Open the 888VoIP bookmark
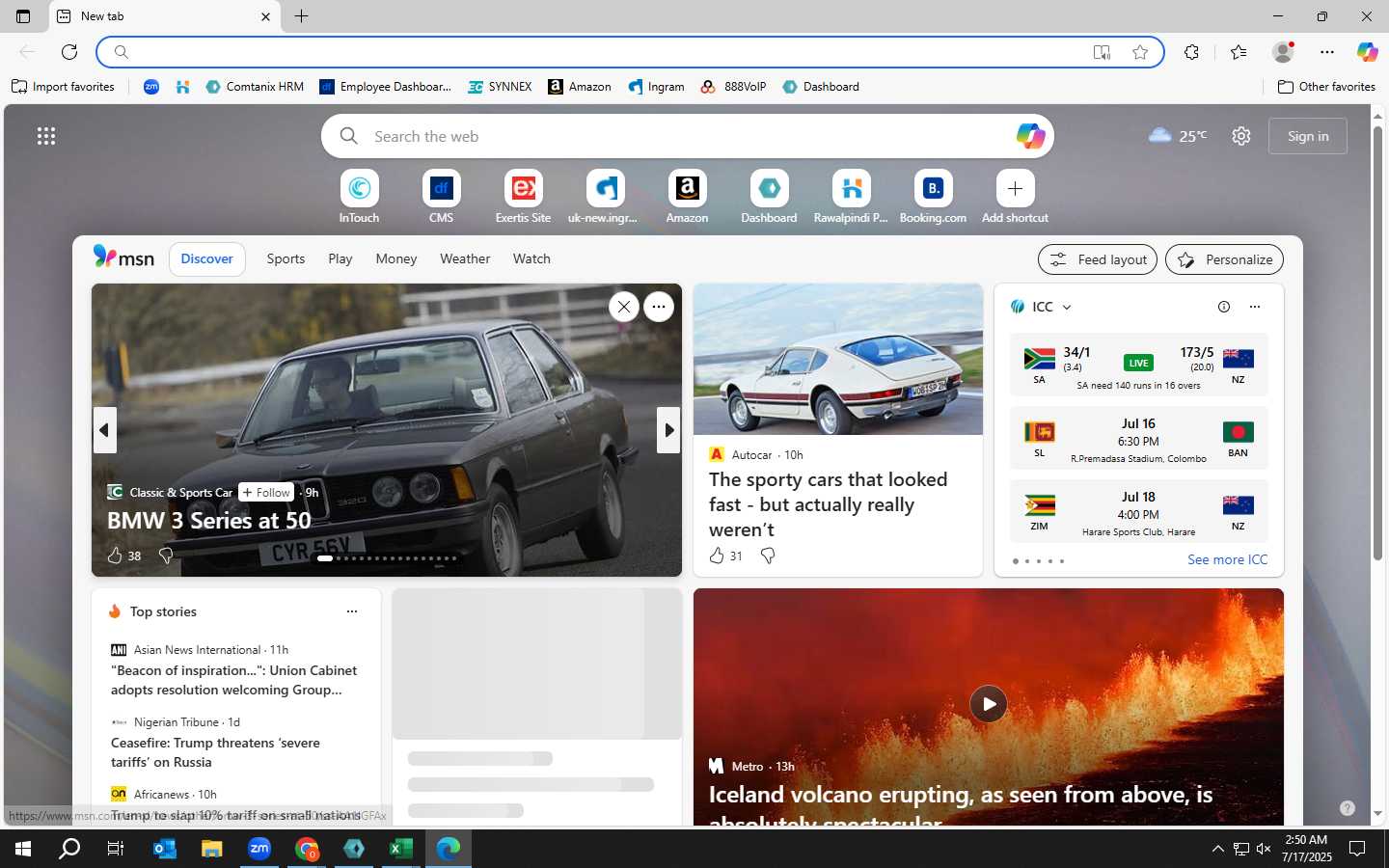1389x868 pixels. [x=733, y=87]
